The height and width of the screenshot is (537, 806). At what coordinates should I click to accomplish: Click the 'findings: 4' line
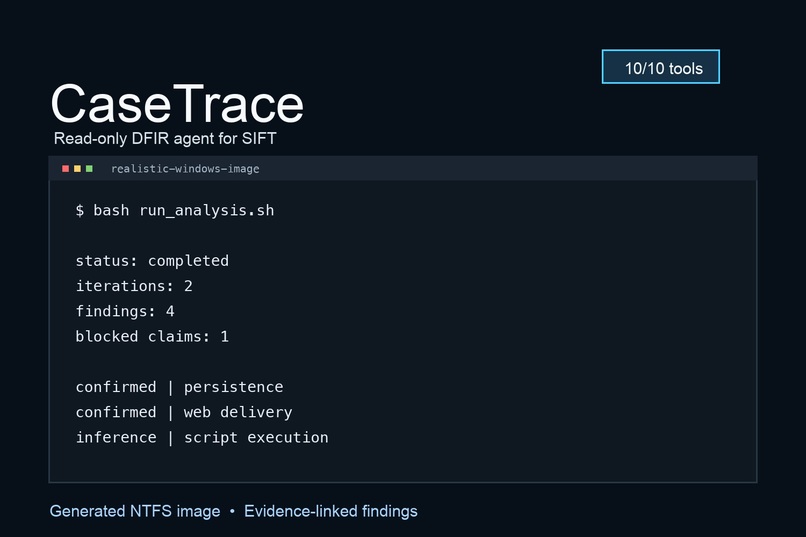tap(125, 311)
